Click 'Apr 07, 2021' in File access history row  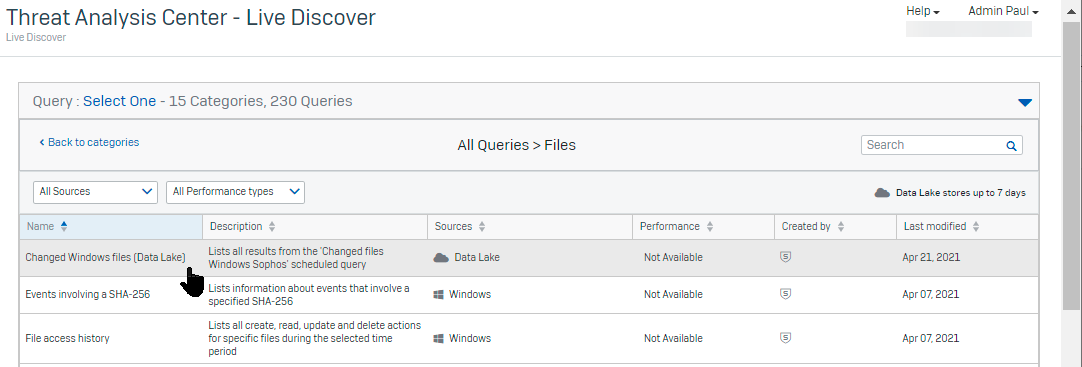coord(931,339)
